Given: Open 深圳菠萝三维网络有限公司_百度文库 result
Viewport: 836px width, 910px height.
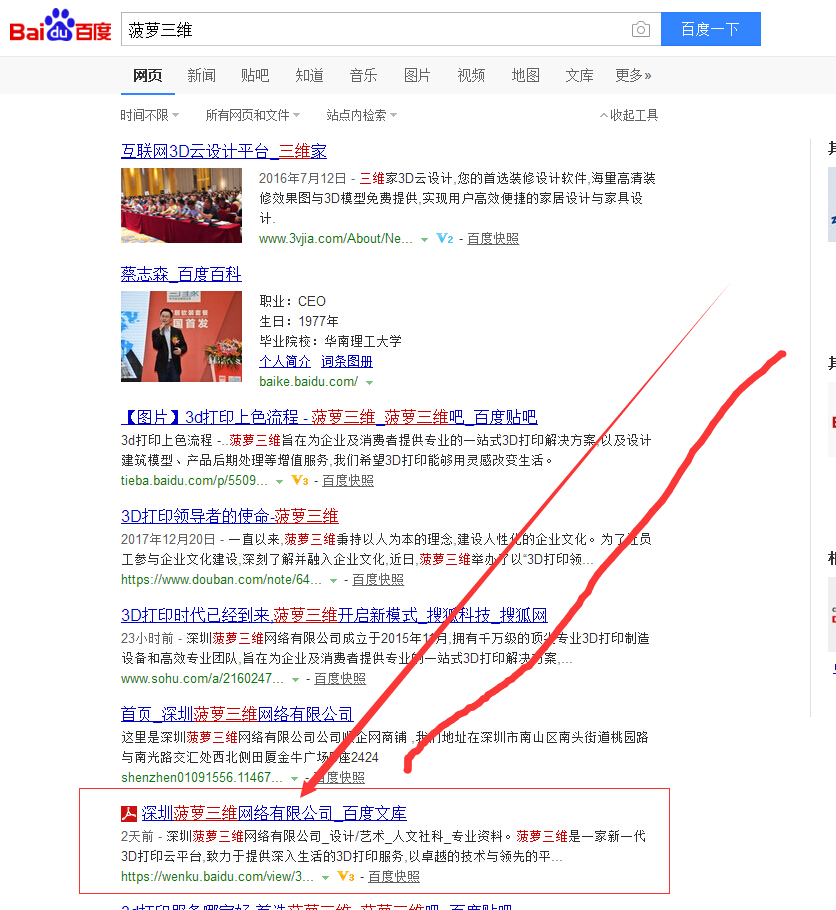Looking at the screenshot, I should (x=274, y=813).
